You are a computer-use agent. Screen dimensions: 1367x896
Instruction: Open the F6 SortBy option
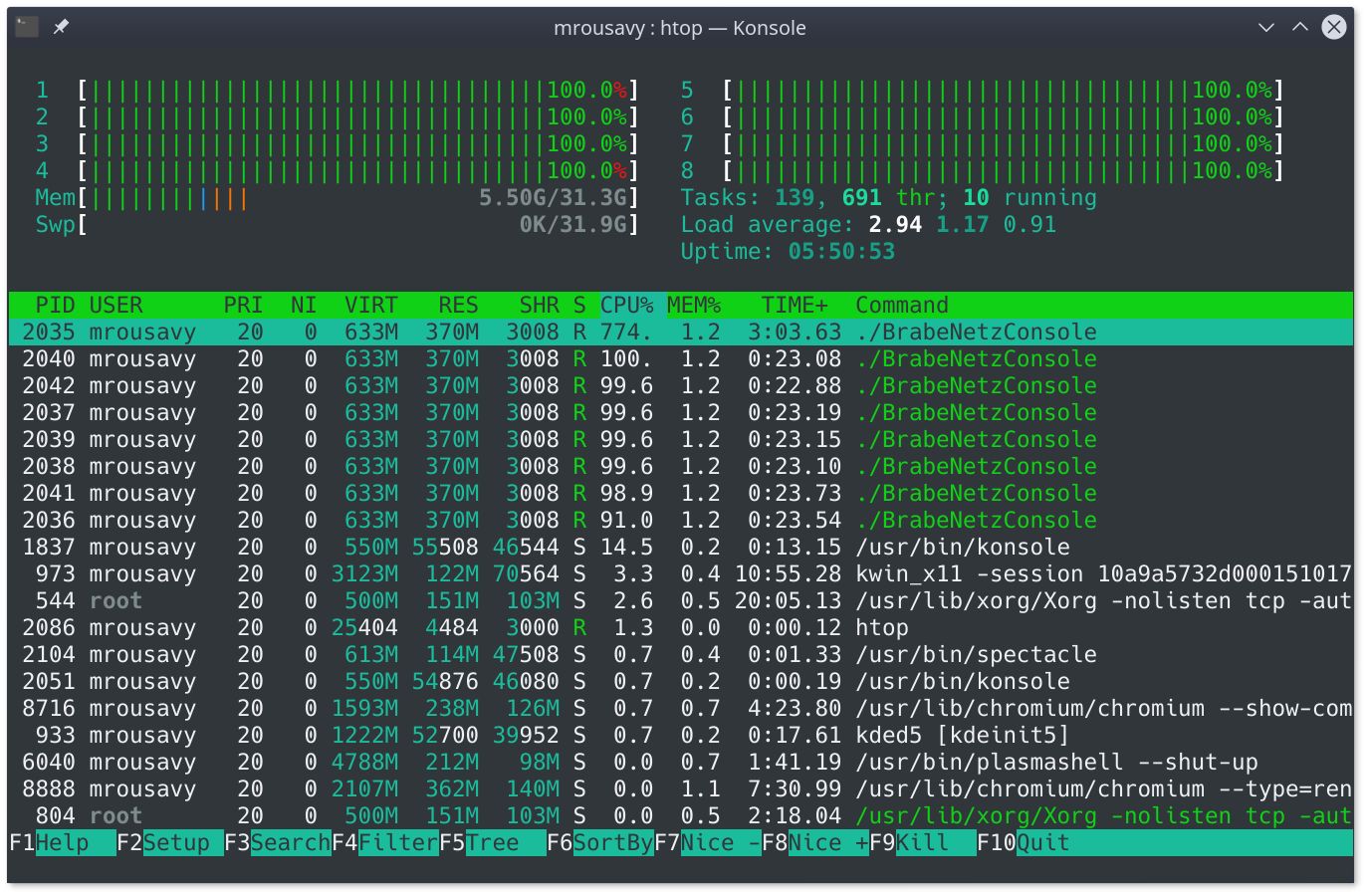point(599,843)
